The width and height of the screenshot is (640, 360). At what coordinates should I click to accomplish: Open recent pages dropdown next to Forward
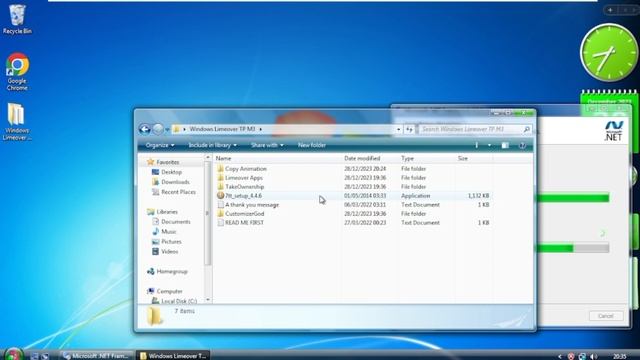tap(167, 129)
